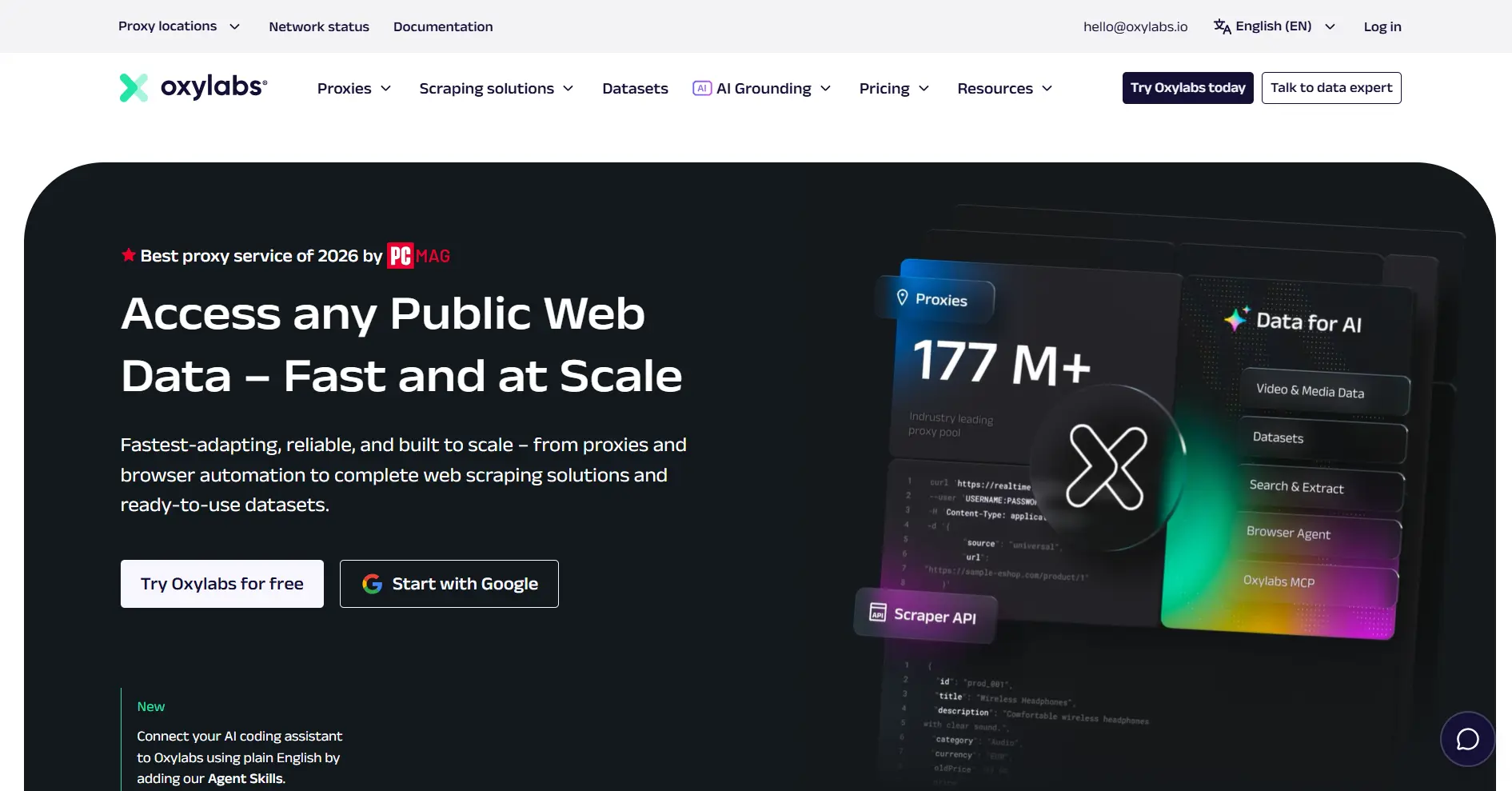Click the PCMag logo
Image resolution: width=1512 pixels, height=791 pixels.
[x=419, y=256]
